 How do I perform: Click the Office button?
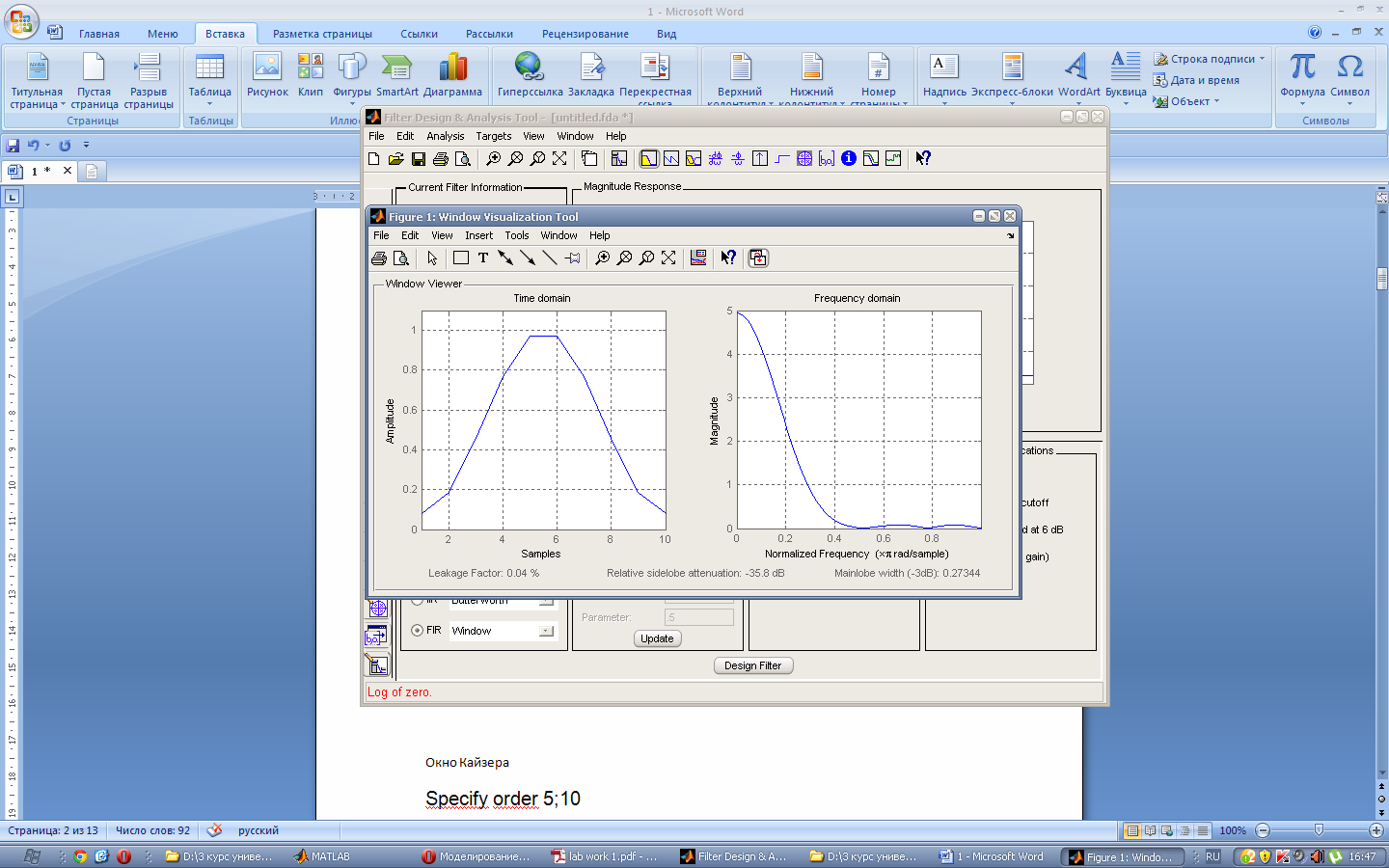pos(21,21)
